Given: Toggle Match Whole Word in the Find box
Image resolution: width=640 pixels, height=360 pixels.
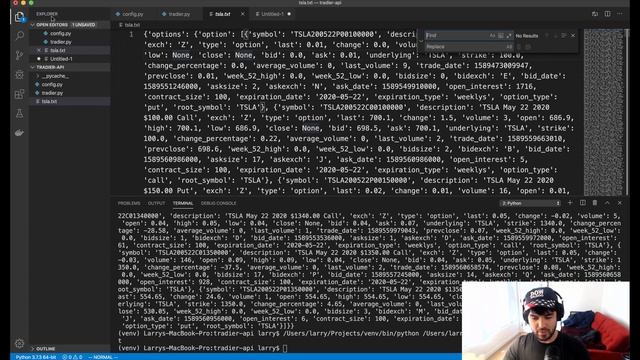Looking at the screenshot, I should [x=500, y=36].
